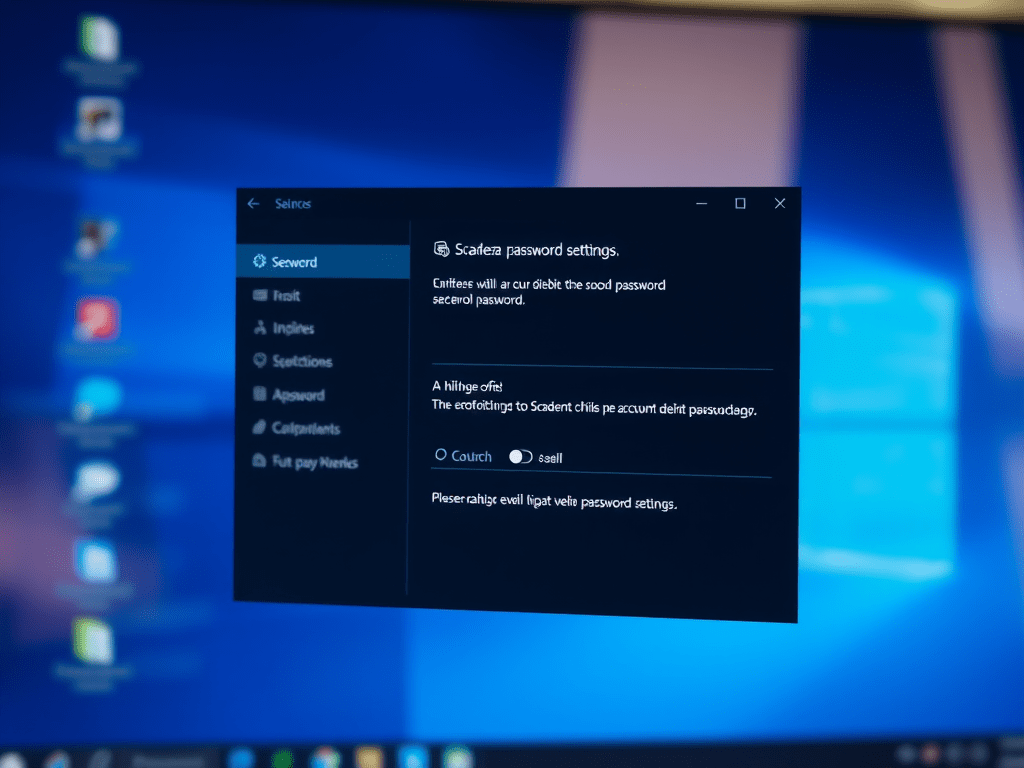
Task: Click the gear icon beside Seword
Action: click(x=258, y=262)
